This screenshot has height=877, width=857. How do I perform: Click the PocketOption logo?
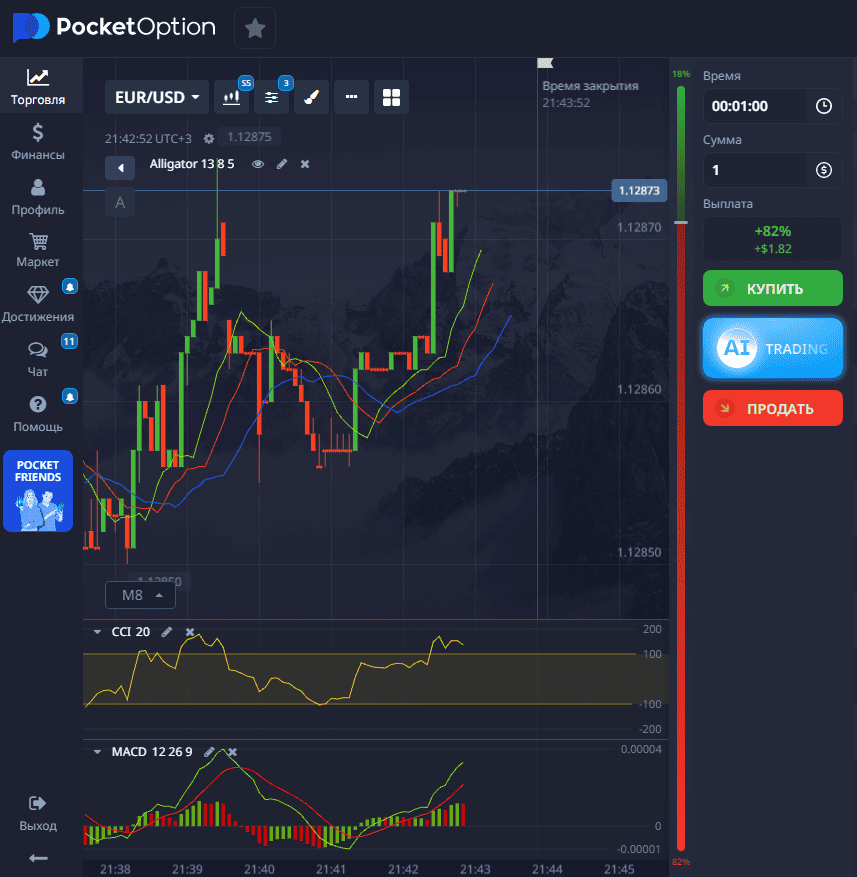(114, 27)
